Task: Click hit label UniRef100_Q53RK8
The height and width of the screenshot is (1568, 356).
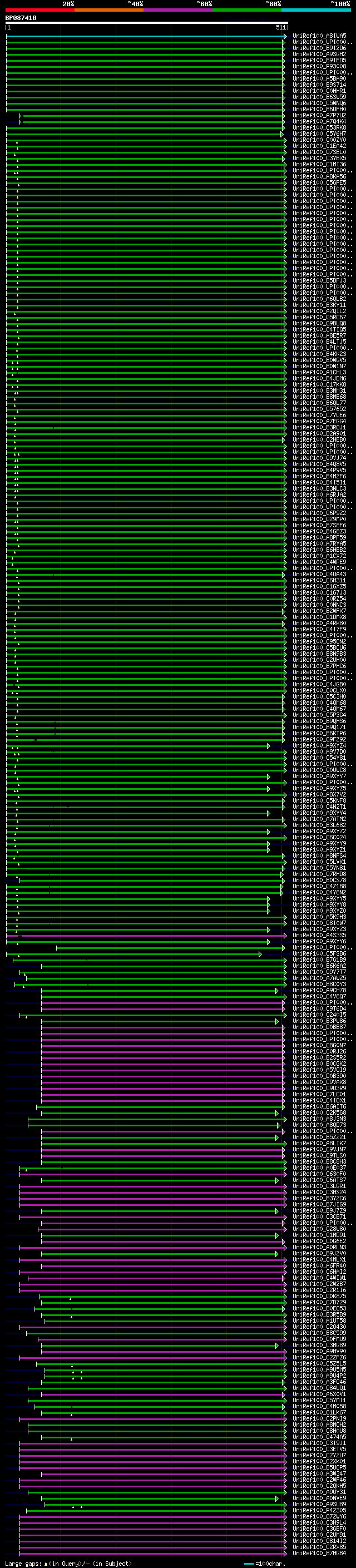Action: (x=319, y=128)
